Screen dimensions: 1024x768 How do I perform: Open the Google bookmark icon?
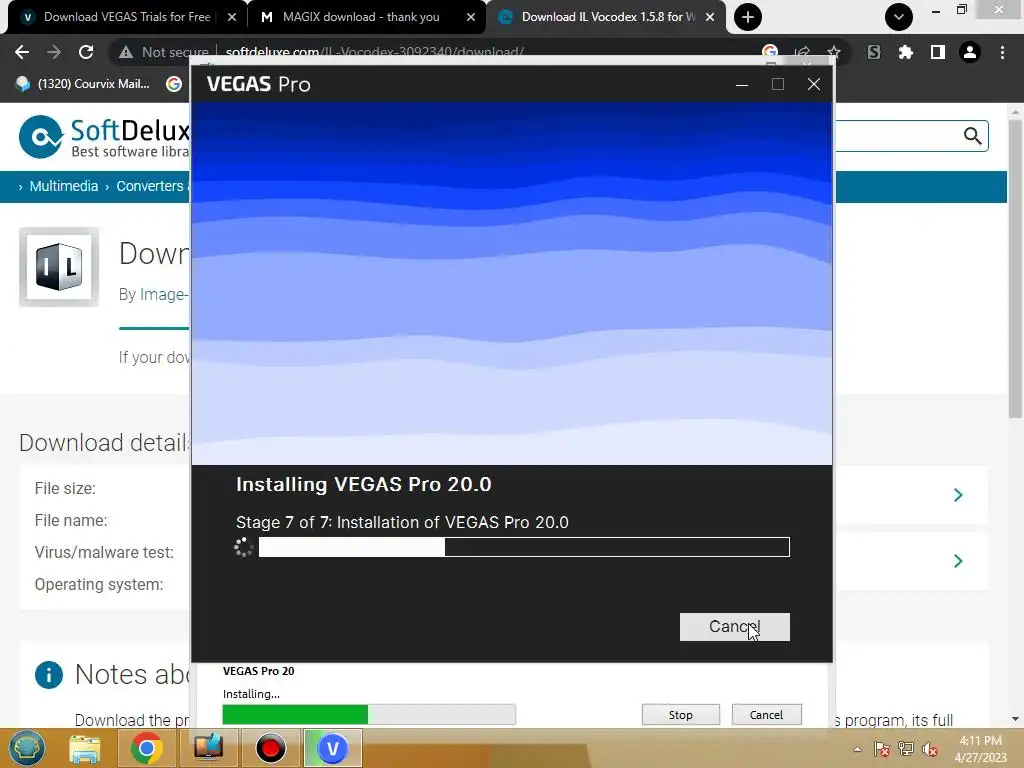click(174, 84)
